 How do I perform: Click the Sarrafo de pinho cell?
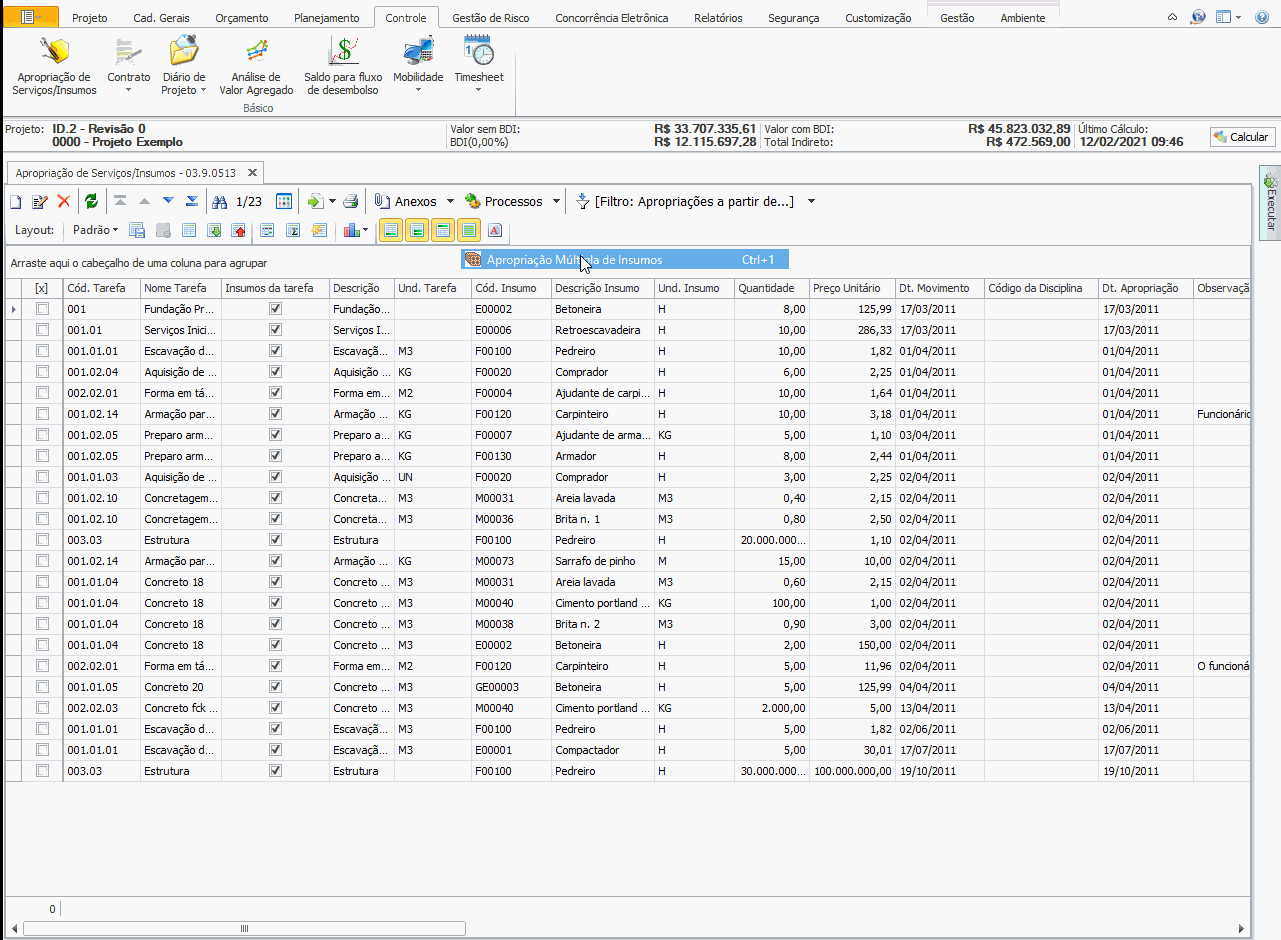click(x=602, y=562)
